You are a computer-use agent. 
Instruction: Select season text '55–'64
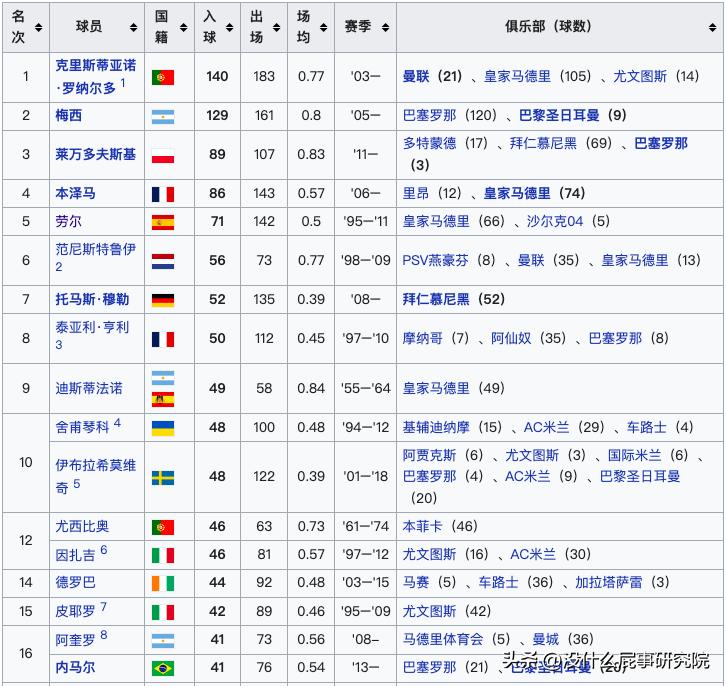click(365, 388)
